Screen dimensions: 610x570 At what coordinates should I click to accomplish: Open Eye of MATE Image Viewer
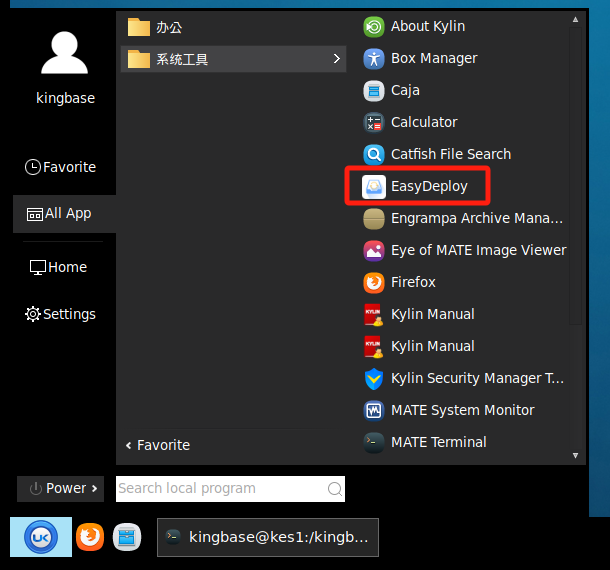click(x=478, y=250)
